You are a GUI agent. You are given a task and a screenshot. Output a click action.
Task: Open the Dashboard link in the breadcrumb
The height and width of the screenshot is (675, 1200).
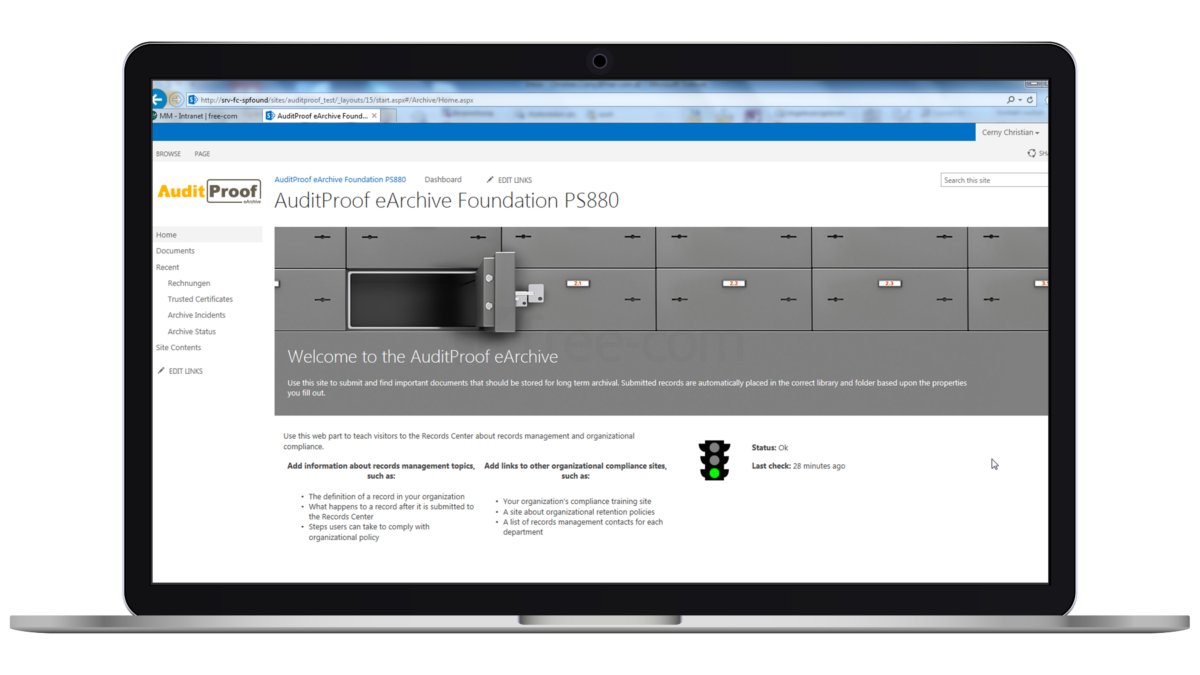[x=443, y=179]
